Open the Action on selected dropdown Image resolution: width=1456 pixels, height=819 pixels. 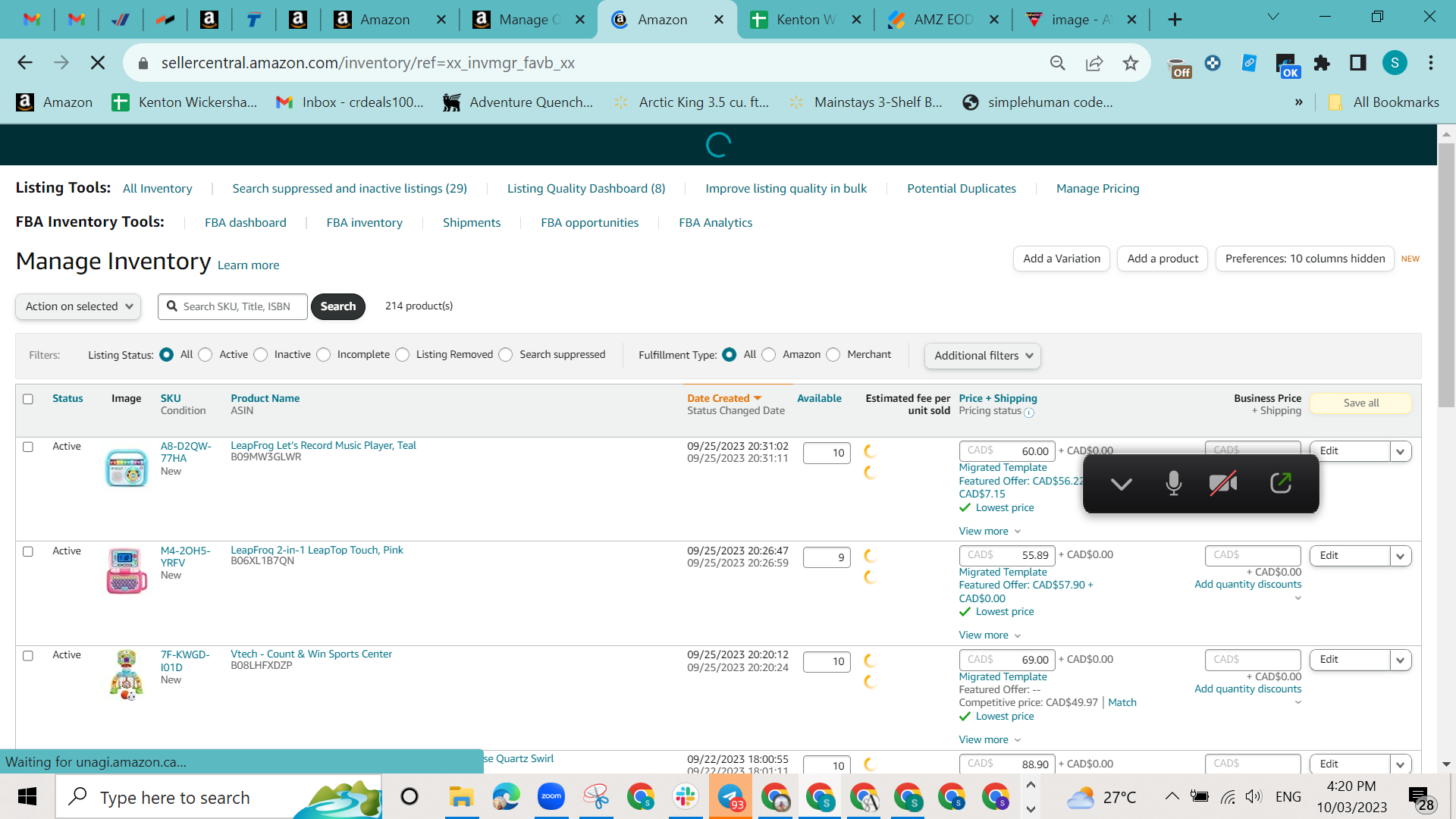pyautogui.click(x=78, y=306)
